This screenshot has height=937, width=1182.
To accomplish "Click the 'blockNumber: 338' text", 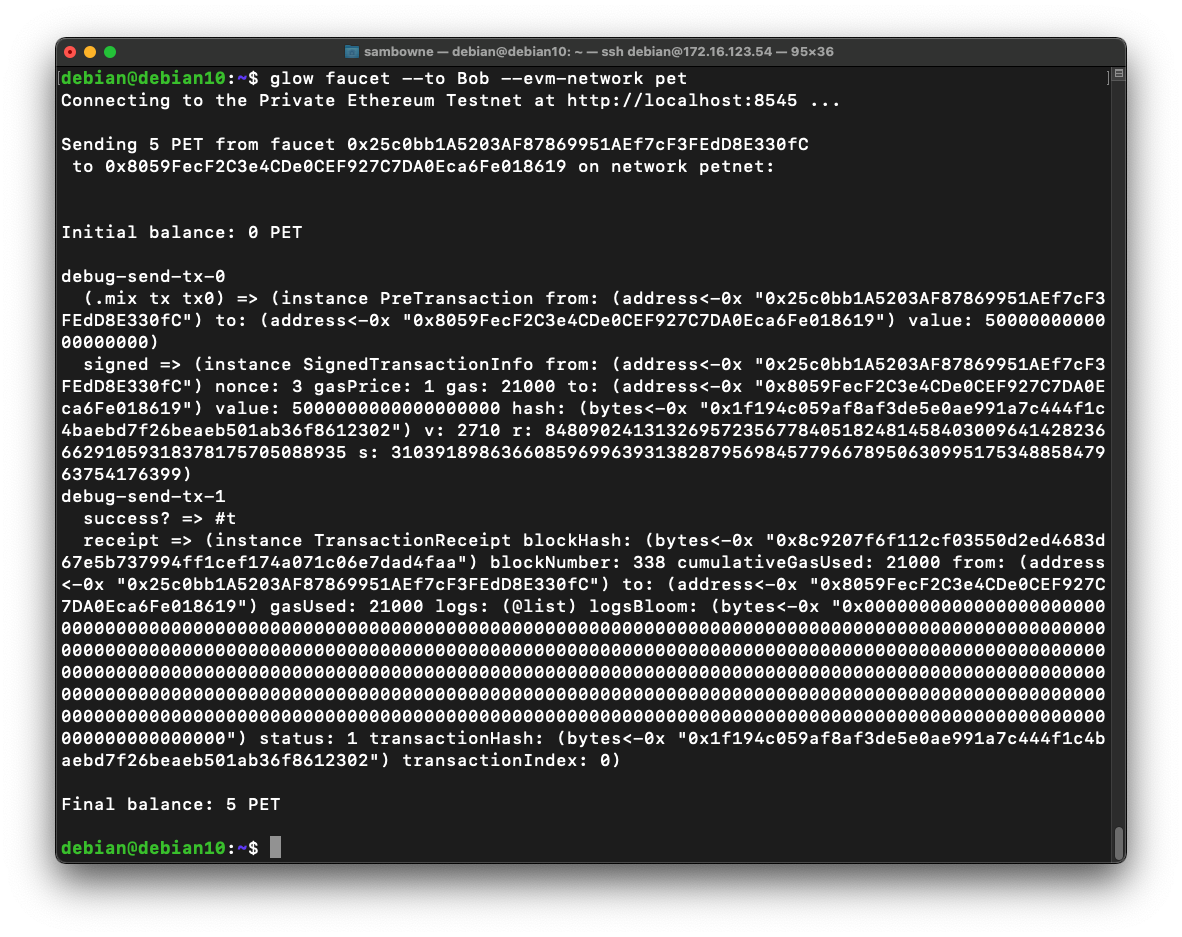I will 577,562.
